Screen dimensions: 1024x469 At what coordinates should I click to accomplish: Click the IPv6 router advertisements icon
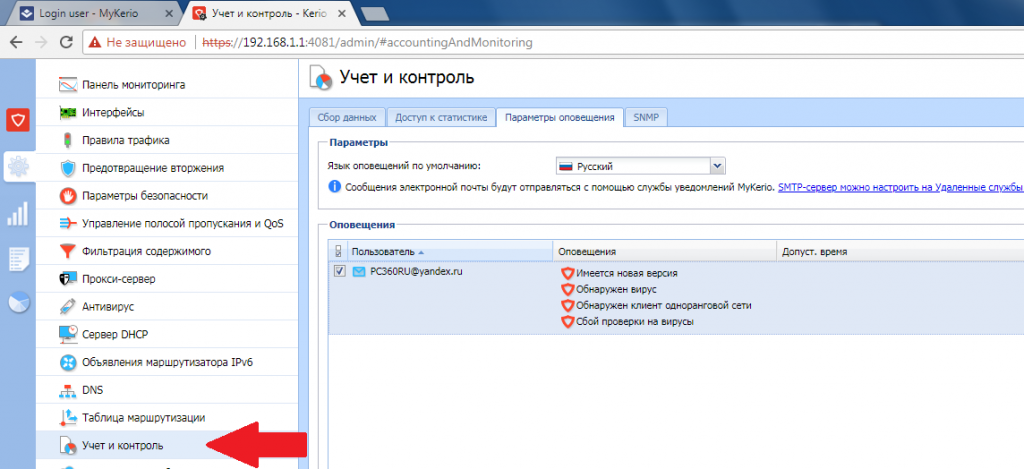[x=68, y=363]
